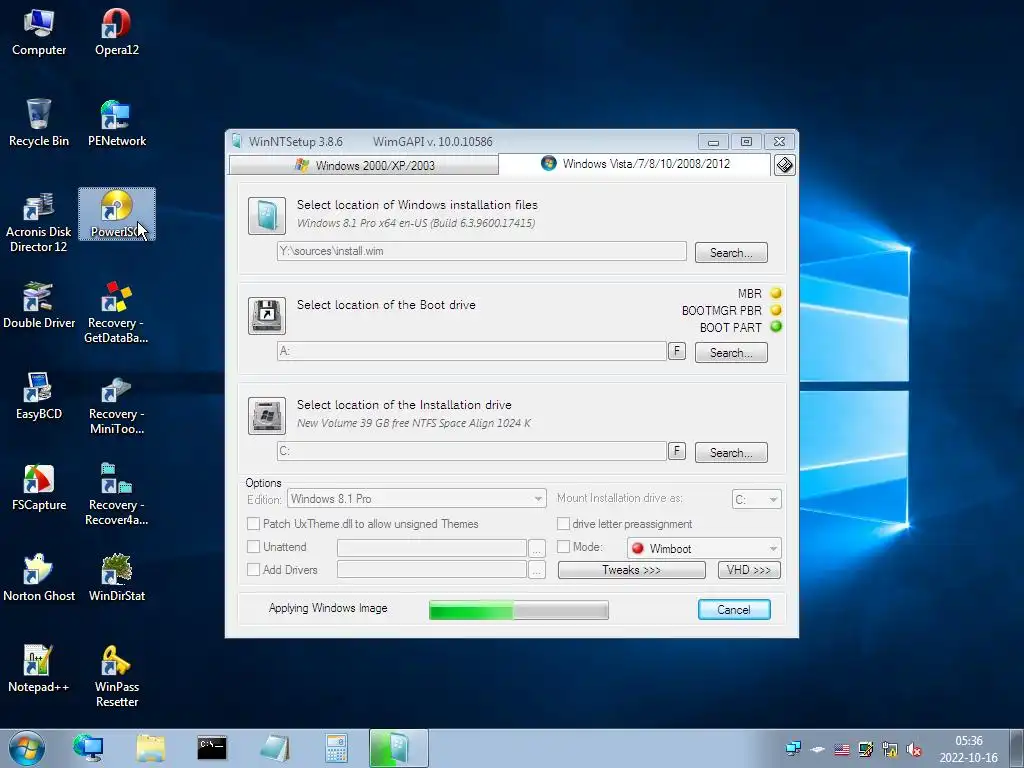The image size is (1024, 768).
Task: Click the yellow MBR status indicator
Action: [776, 293]
